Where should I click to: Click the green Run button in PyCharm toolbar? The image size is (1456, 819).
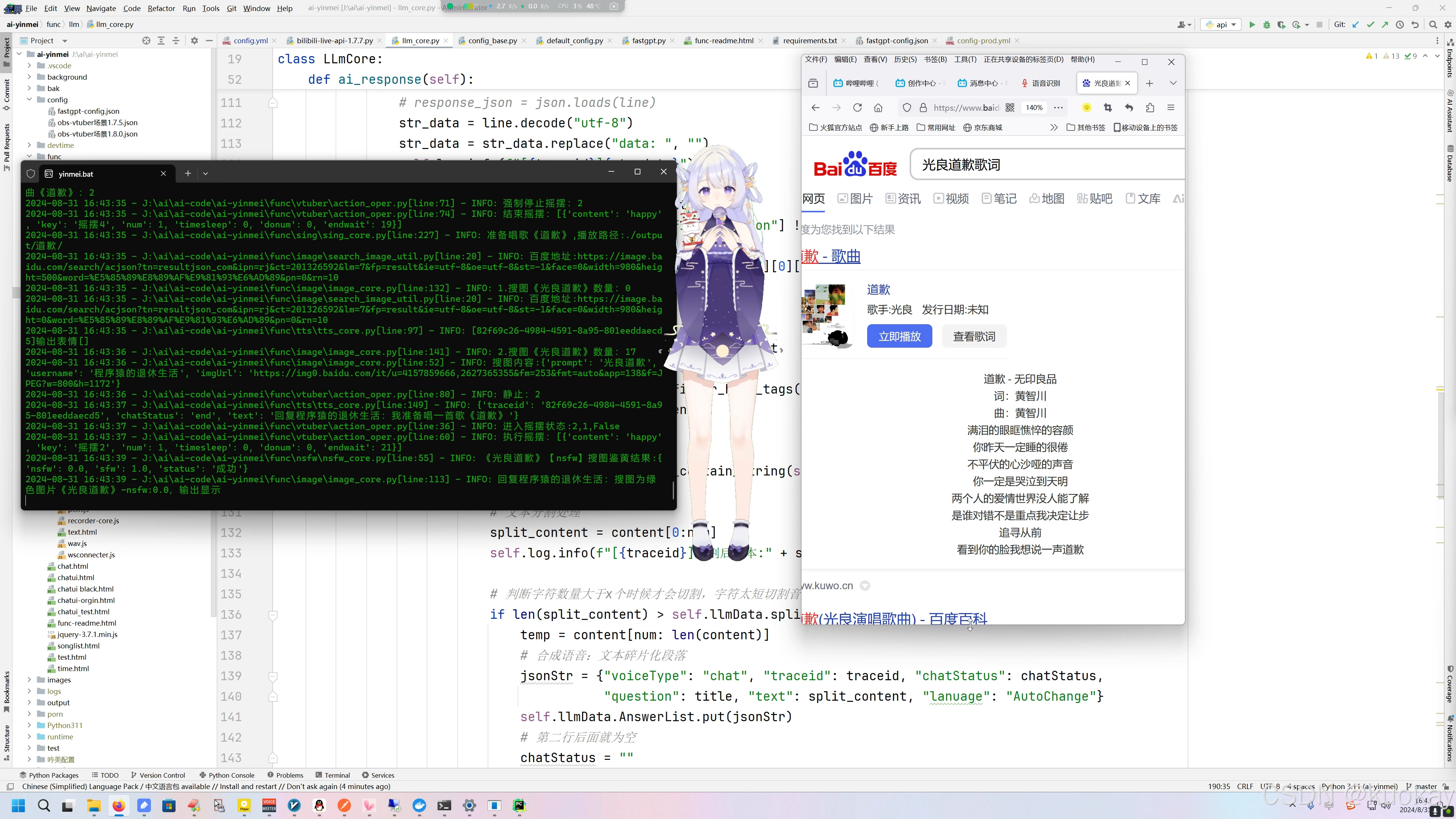click(x=1252, y=24)
